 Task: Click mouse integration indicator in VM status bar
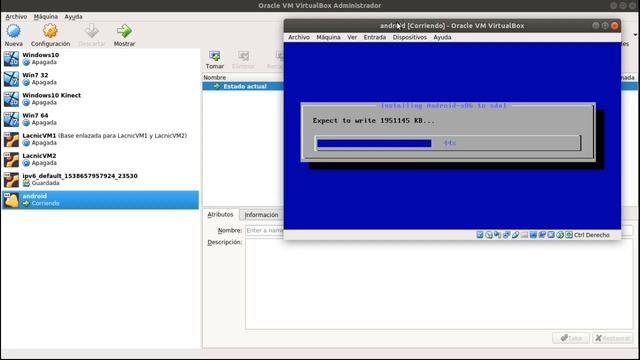tap(560, 235)
